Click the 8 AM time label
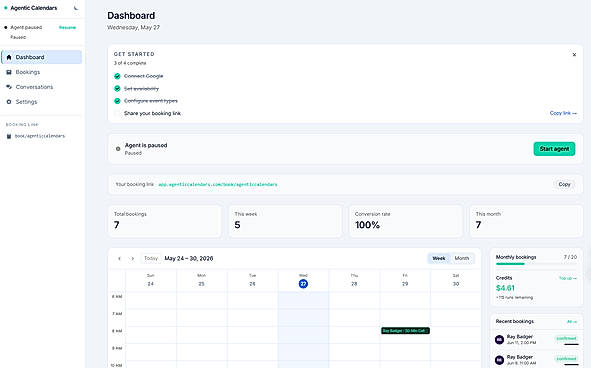 click(x=117, y=331)
